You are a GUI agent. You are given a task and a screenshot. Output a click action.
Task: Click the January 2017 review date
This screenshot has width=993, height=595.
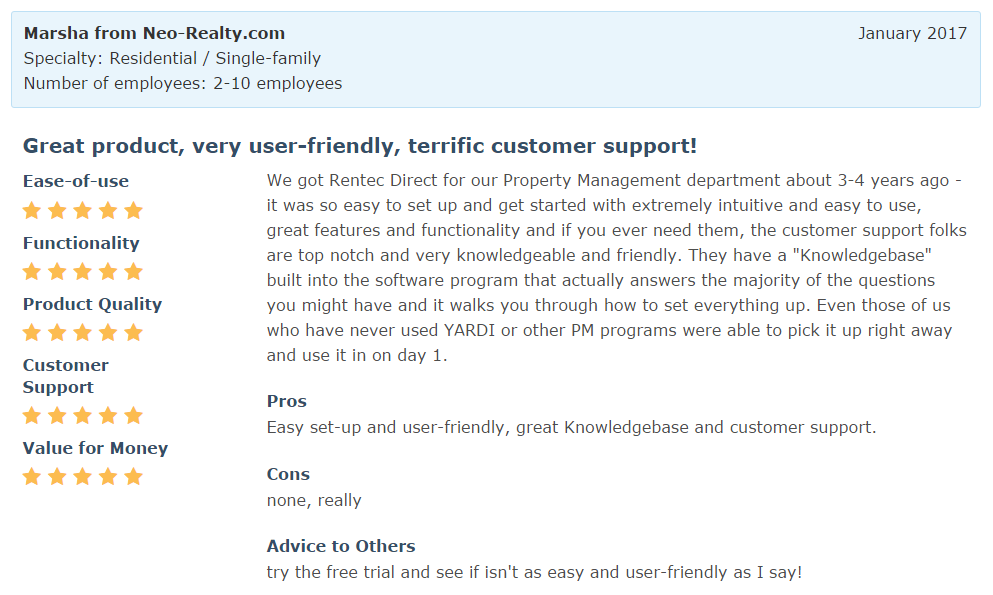[x=912, y=33]
